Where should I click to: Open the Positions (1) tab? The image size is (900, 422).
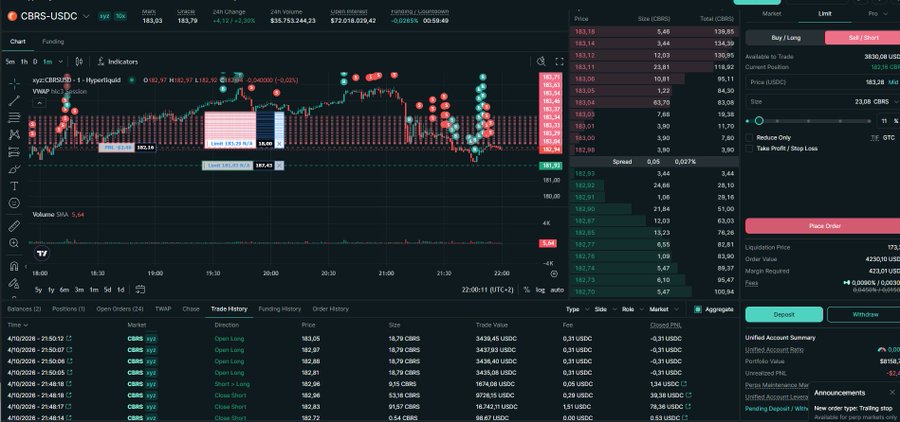(x=68, y=309)
